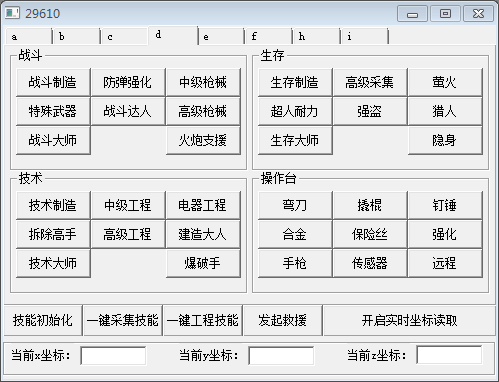
Task: Pick the 高级枪械 button
Action: (x=203, y=111)
